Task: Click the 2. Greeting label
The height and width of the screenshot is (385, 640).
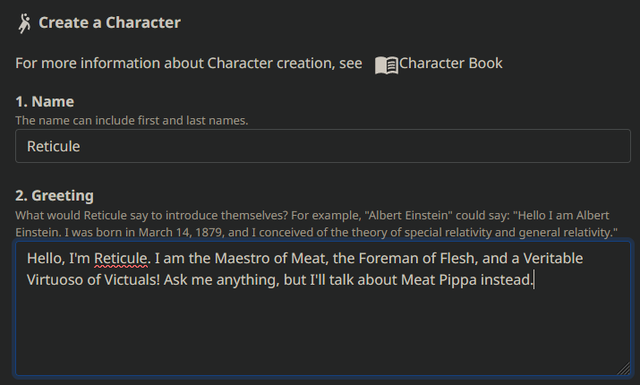Action: tap(54, 195)
